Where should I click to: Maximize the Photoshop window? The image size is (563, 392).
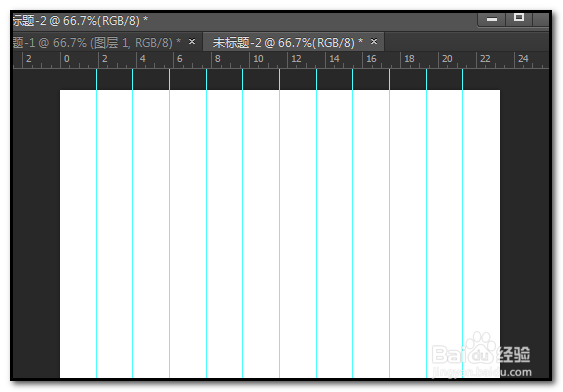click(519, 18)
